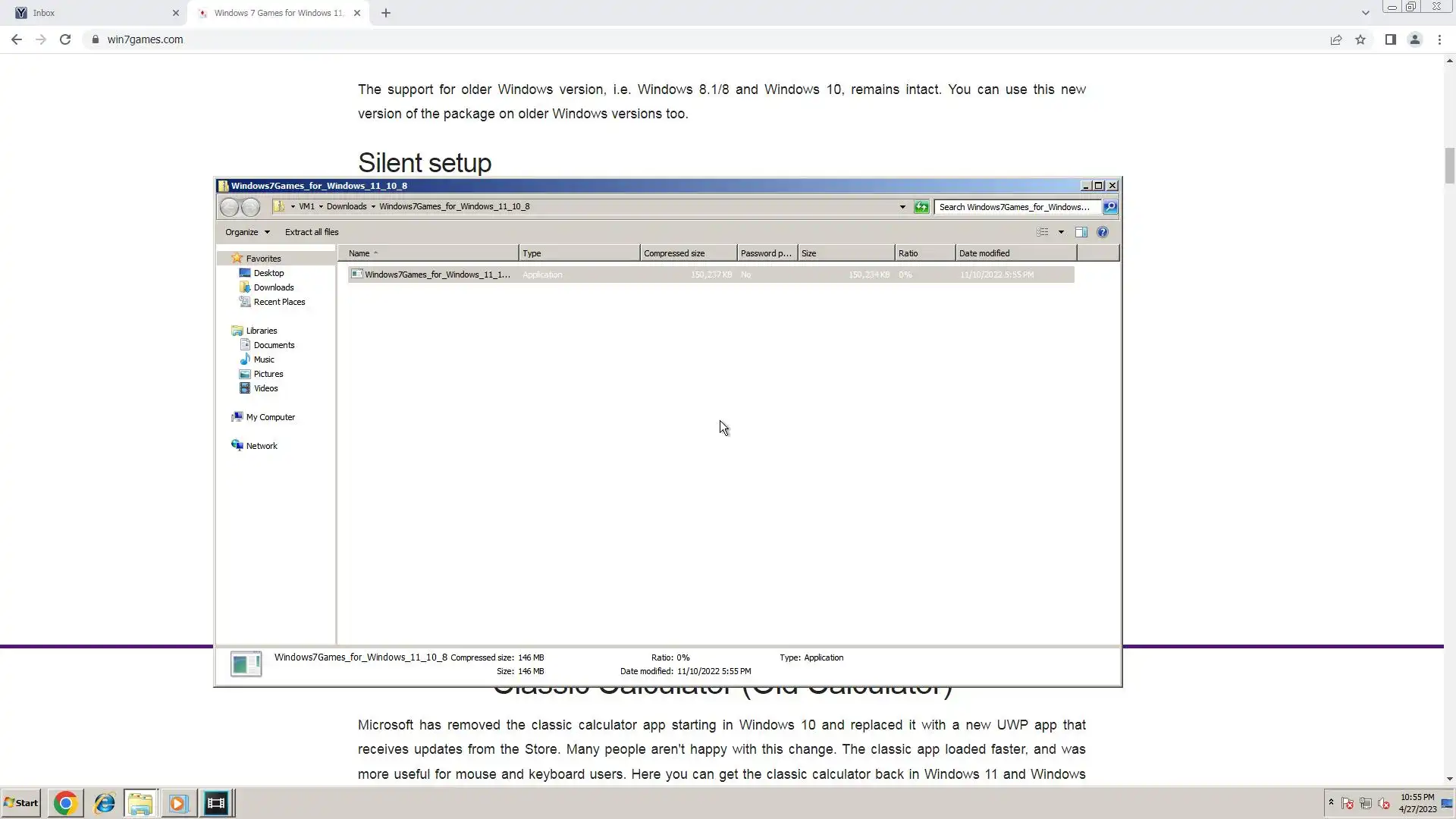
Task: Open the Organize dropdown menu
Action: click(247, 232)
